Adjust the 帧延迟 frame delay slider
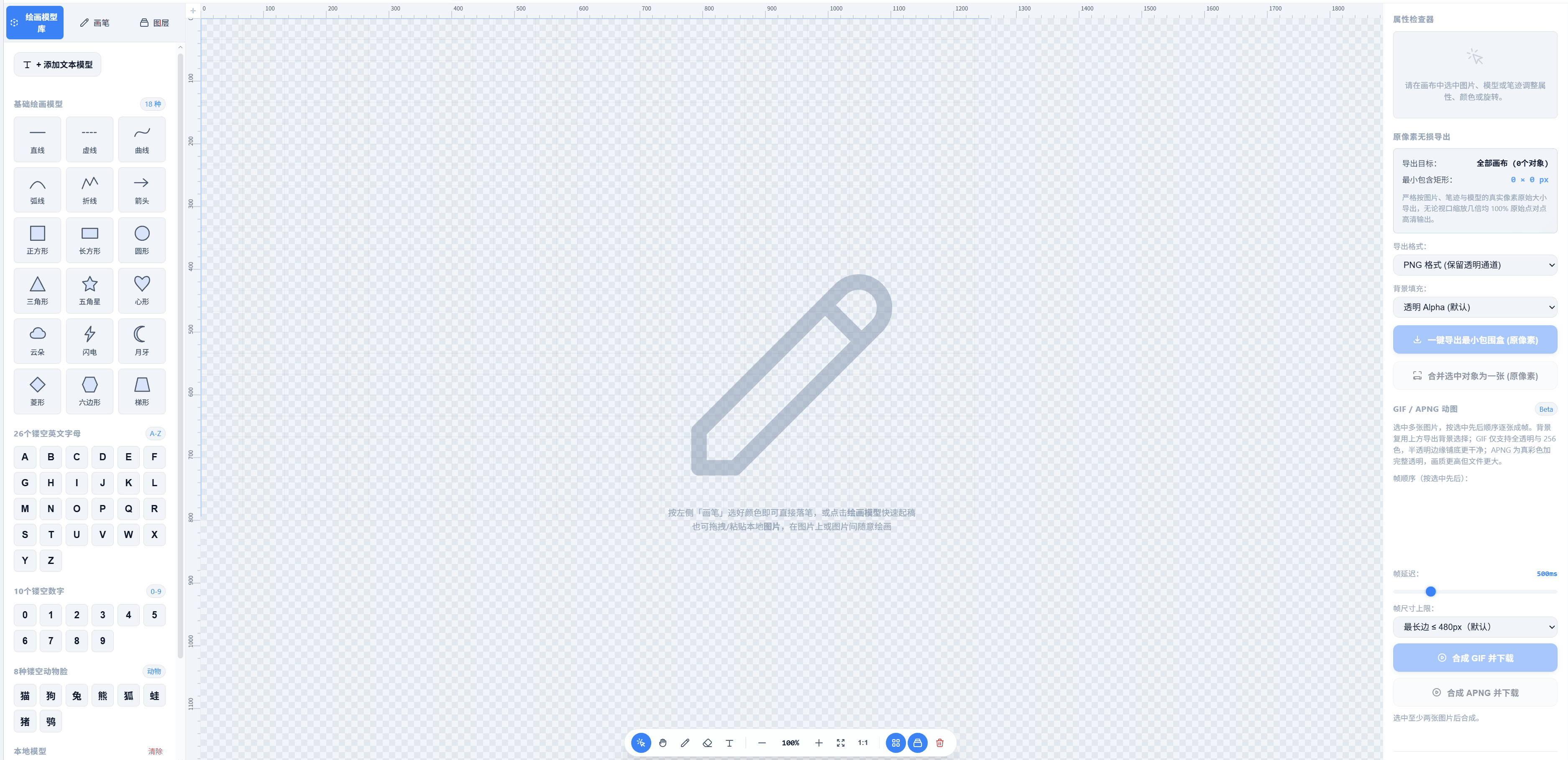1568x760 pixels. (x=1475, y=592)
